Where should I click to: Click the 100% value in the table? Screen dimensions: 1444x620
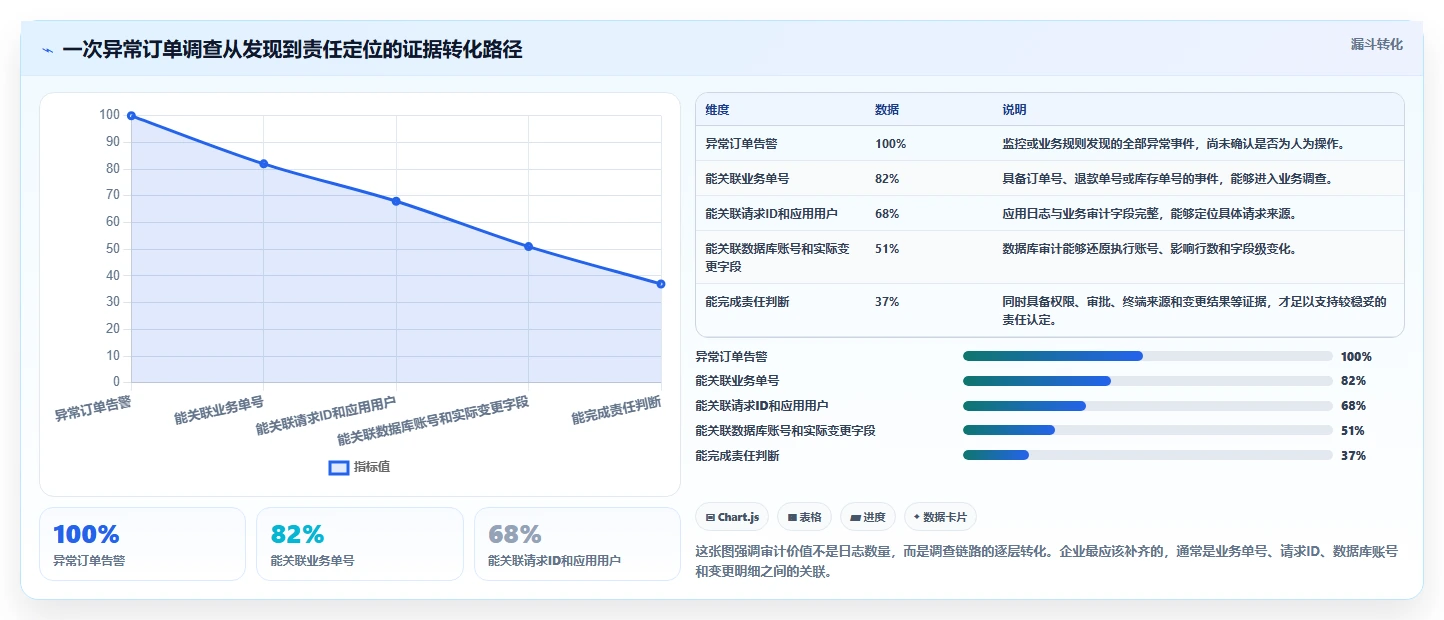pos(890,143)
